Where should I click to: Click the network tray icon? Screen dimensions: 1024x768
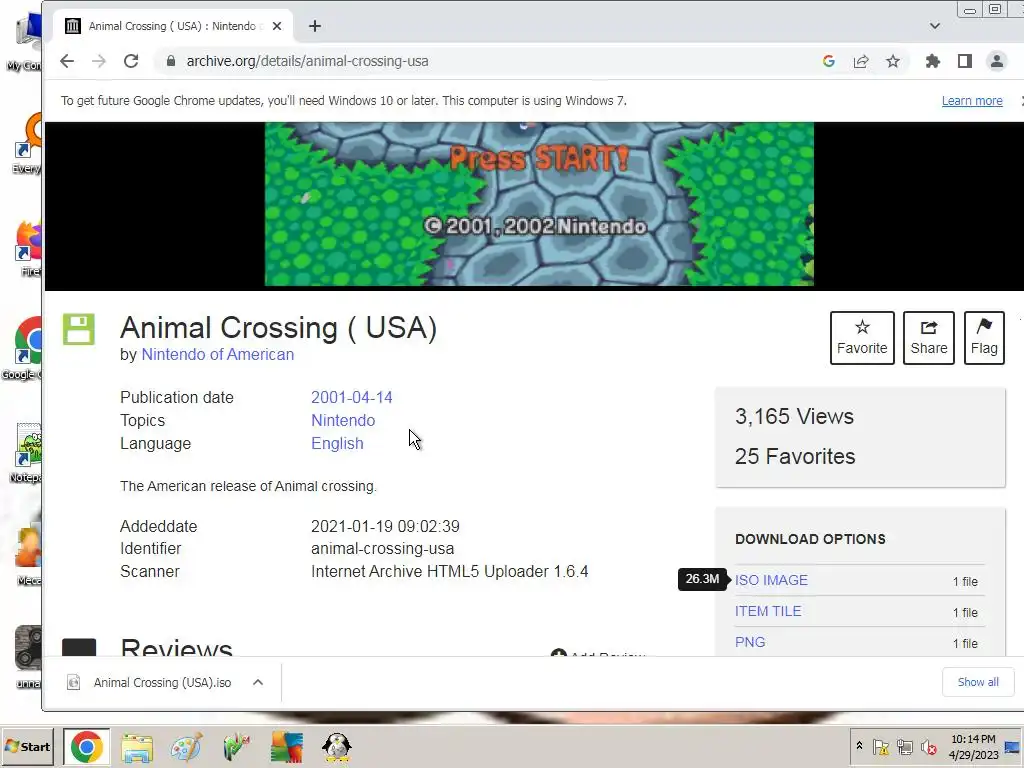904,746
